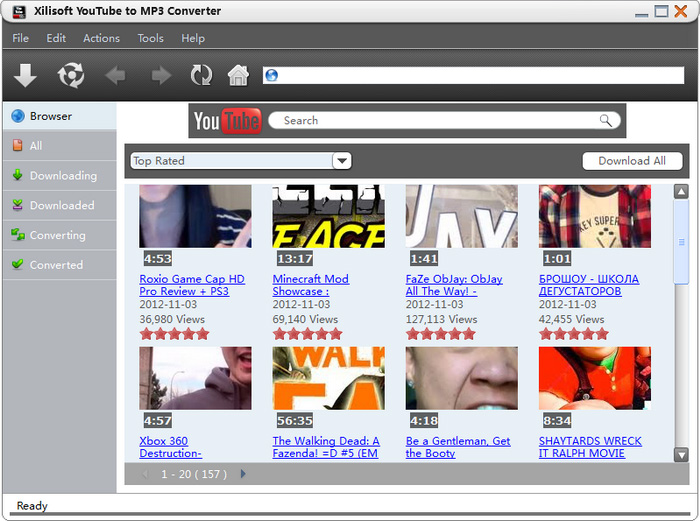
Task: Click the scrollbar up arrow in video list
Action: [x=681, y=192]
